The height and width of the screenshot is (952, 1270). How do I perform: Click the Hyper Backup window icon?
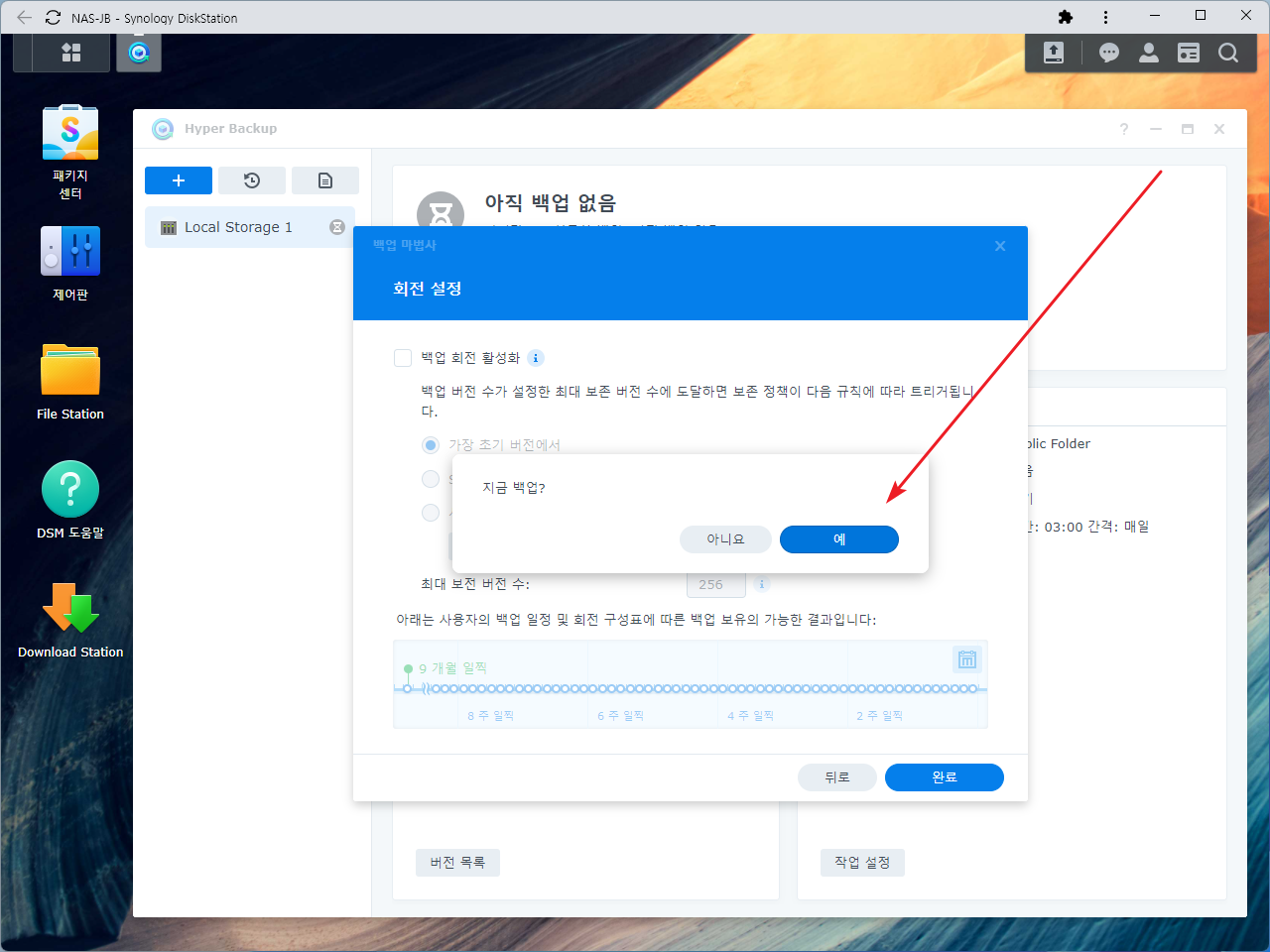coord(163,129)
